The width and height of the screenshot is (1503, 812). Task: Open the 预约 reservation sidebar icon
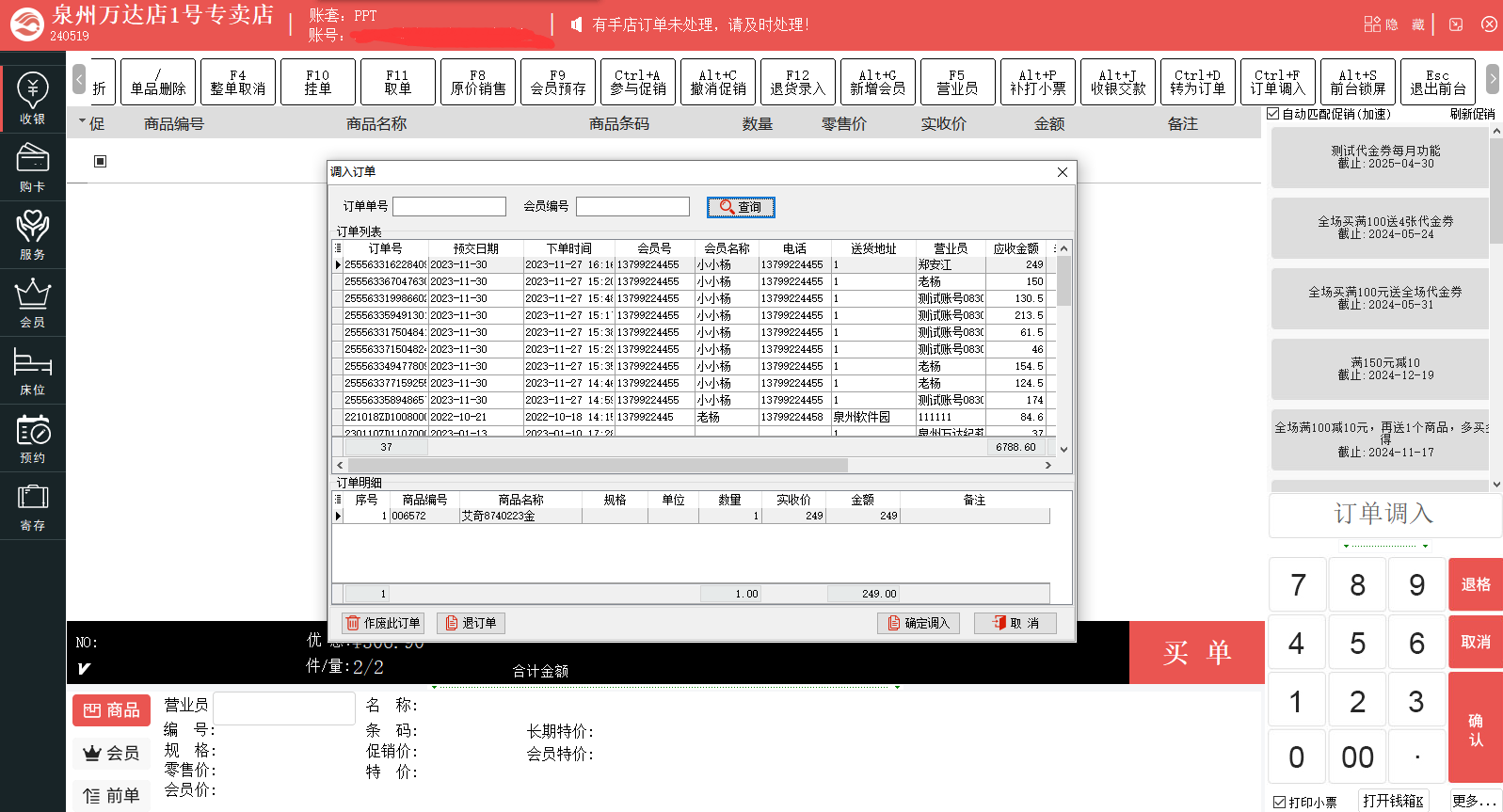pos(33,438)
